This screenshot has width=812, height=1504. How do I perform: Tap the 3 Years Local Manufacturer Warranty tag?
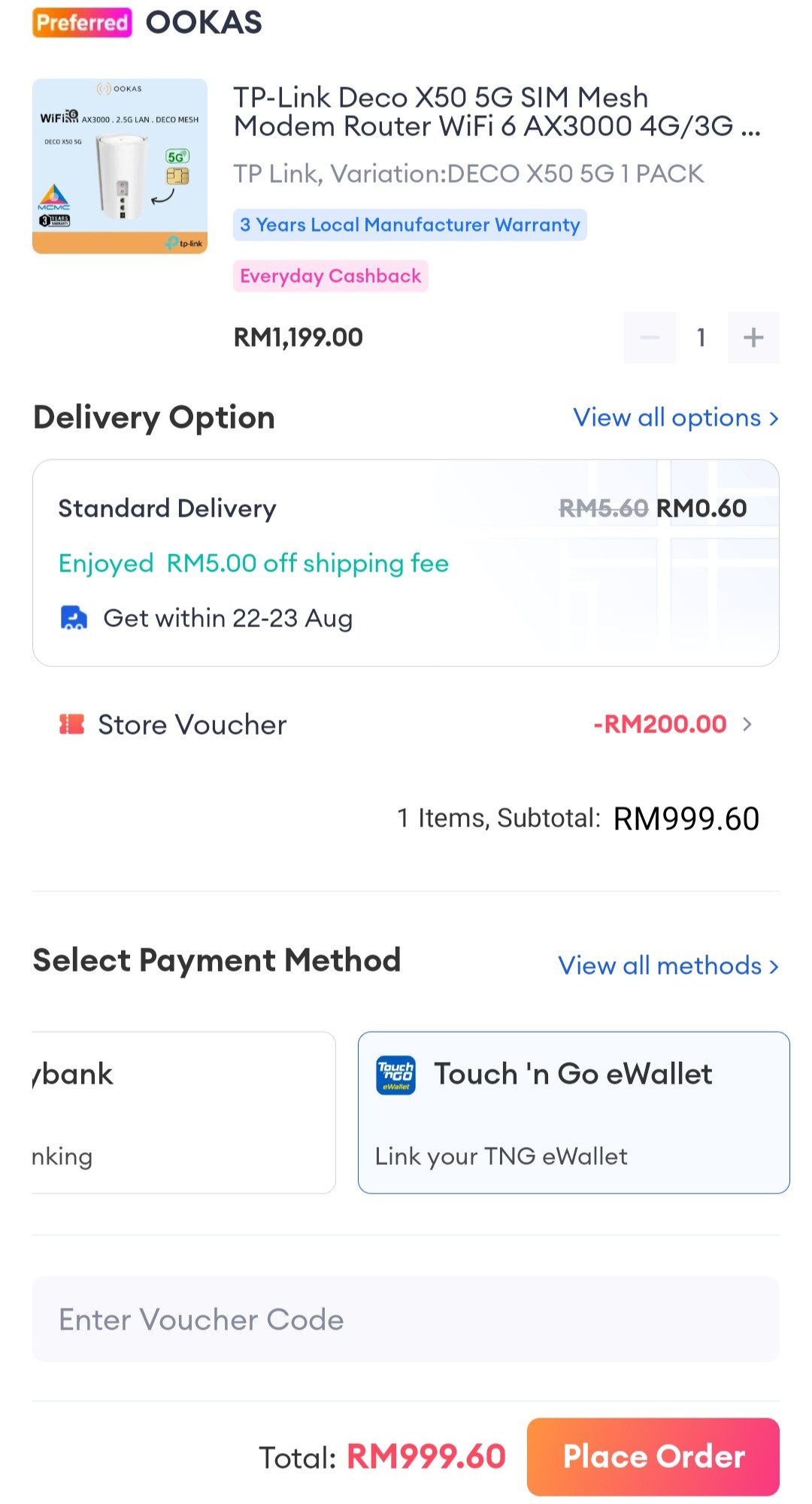pyautogui.click(x=410, y=225)
